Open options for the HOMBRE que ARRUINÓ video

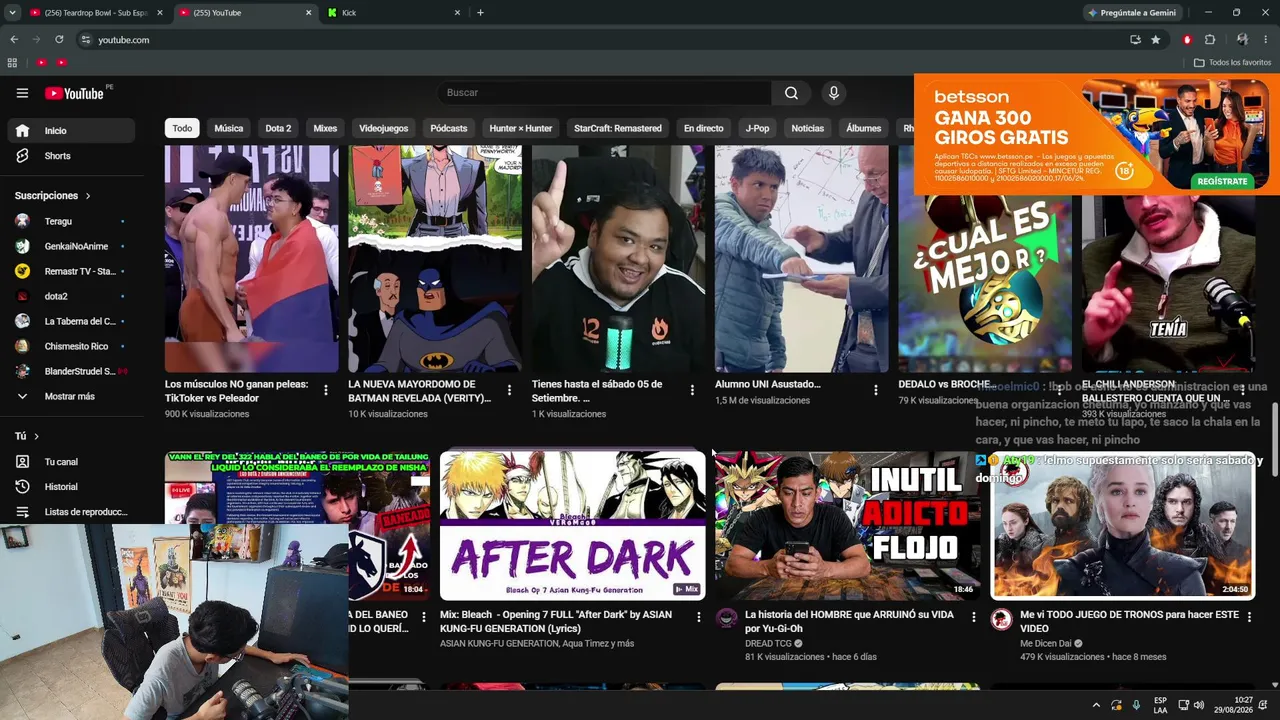[973, 617]
